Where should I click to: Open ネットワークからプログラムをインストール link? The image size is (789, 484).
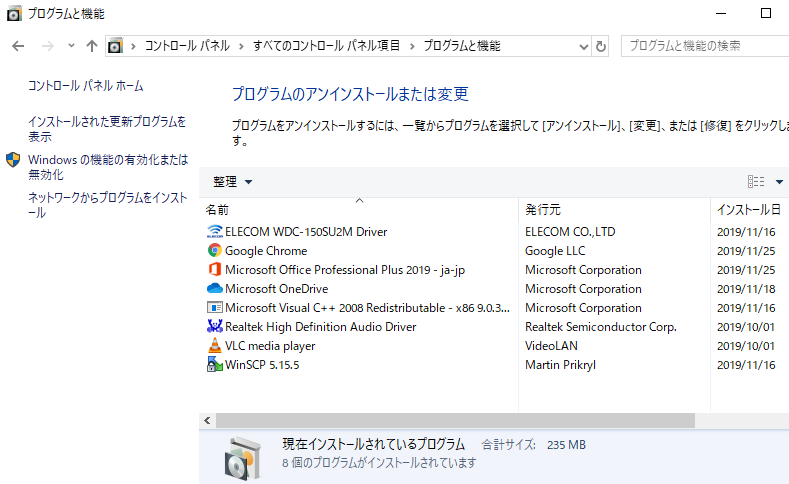click(x=108, y=205)
